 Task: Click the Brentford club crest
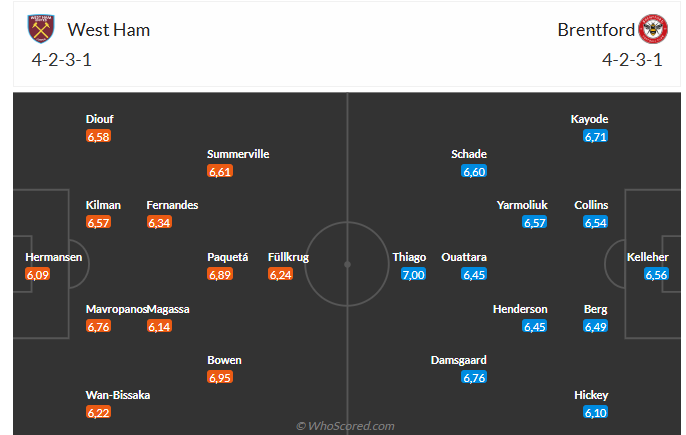(x=655, y=29)
